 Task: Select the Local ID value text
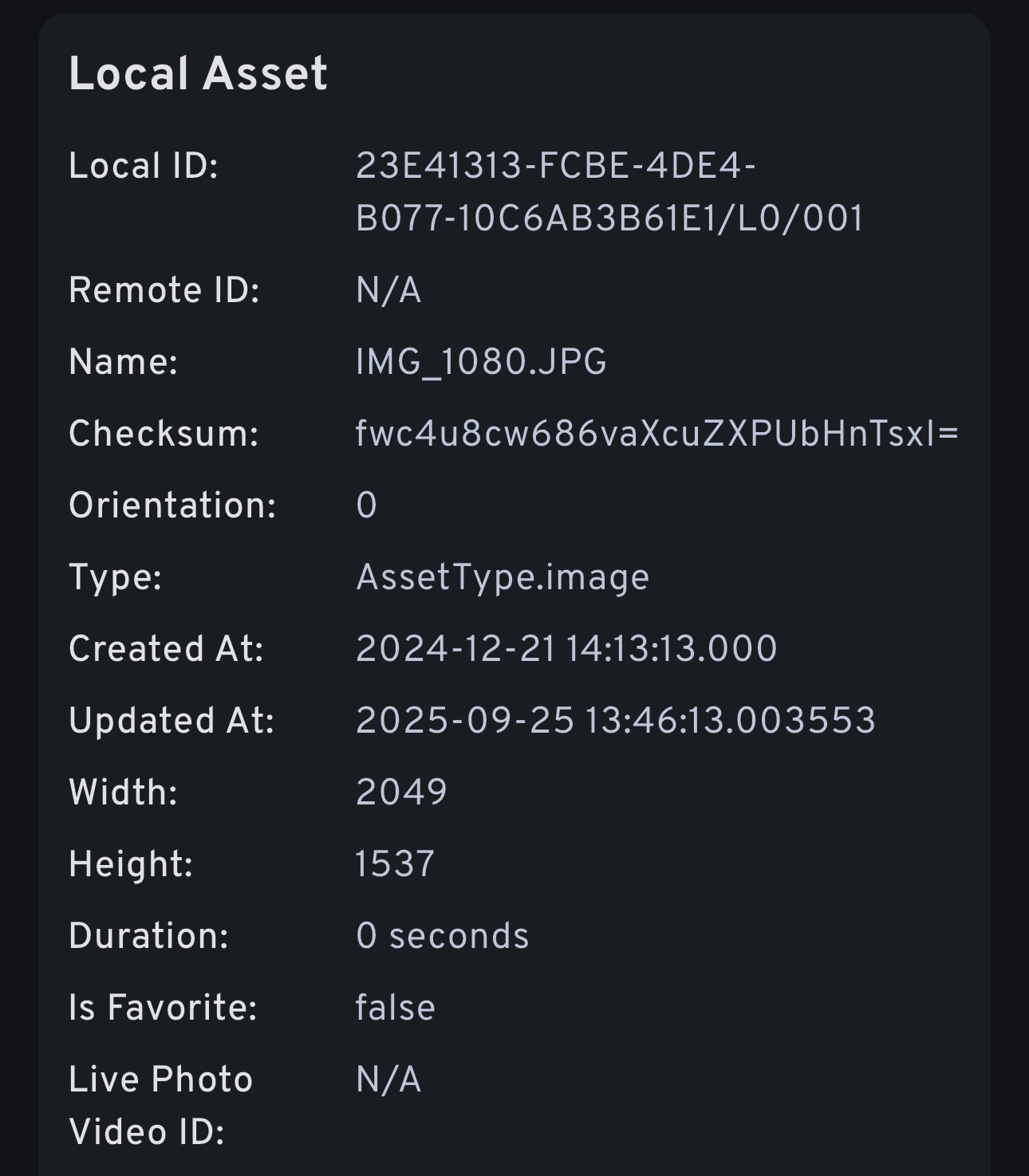click(x=609, y=192)
